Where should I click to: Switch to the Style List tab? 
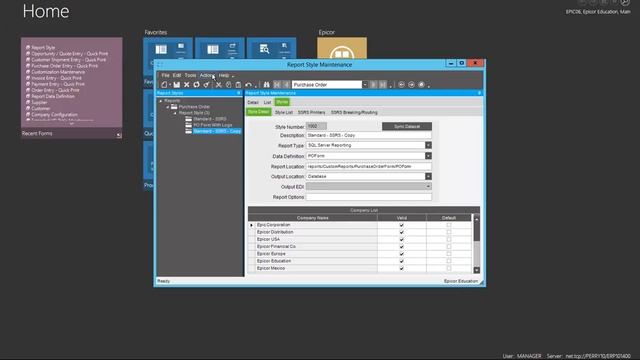(284, 112)
